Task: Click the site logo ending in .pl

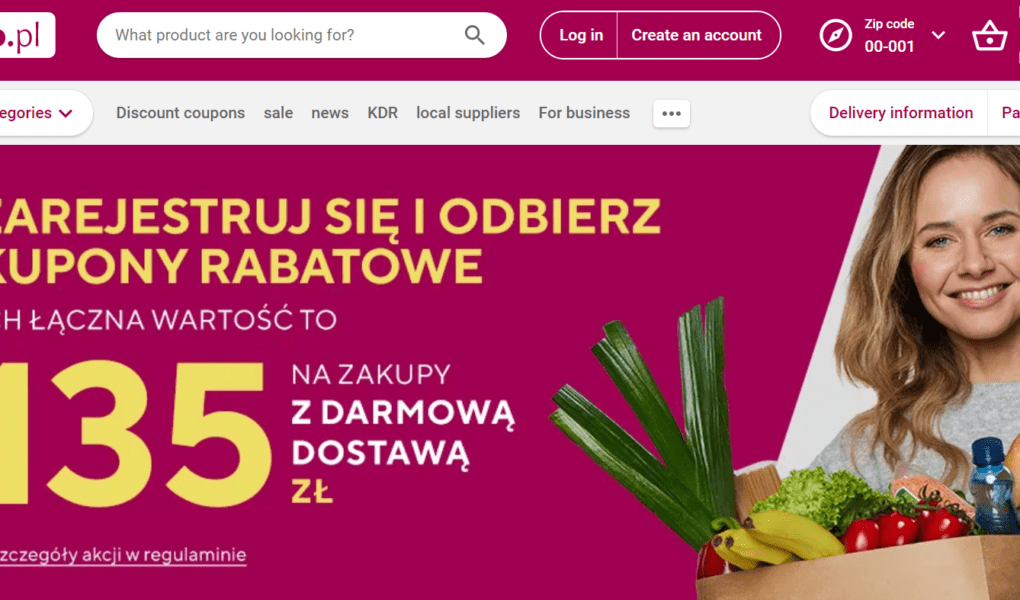Action: [x=27, y=35]
